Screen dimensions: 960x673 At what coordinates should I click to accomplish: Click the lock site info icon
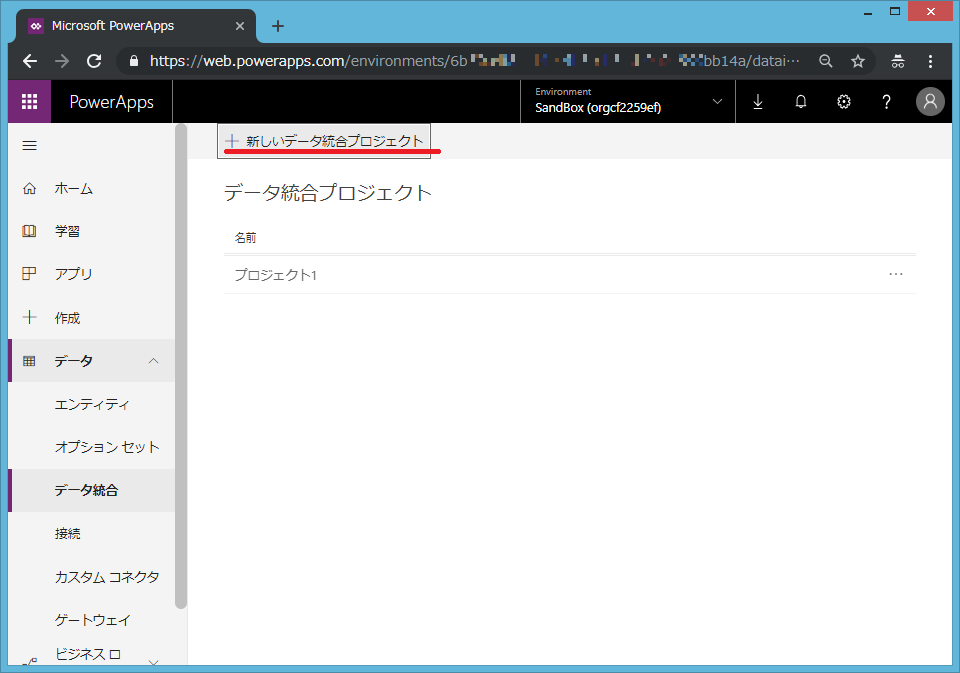click(134, 61)
